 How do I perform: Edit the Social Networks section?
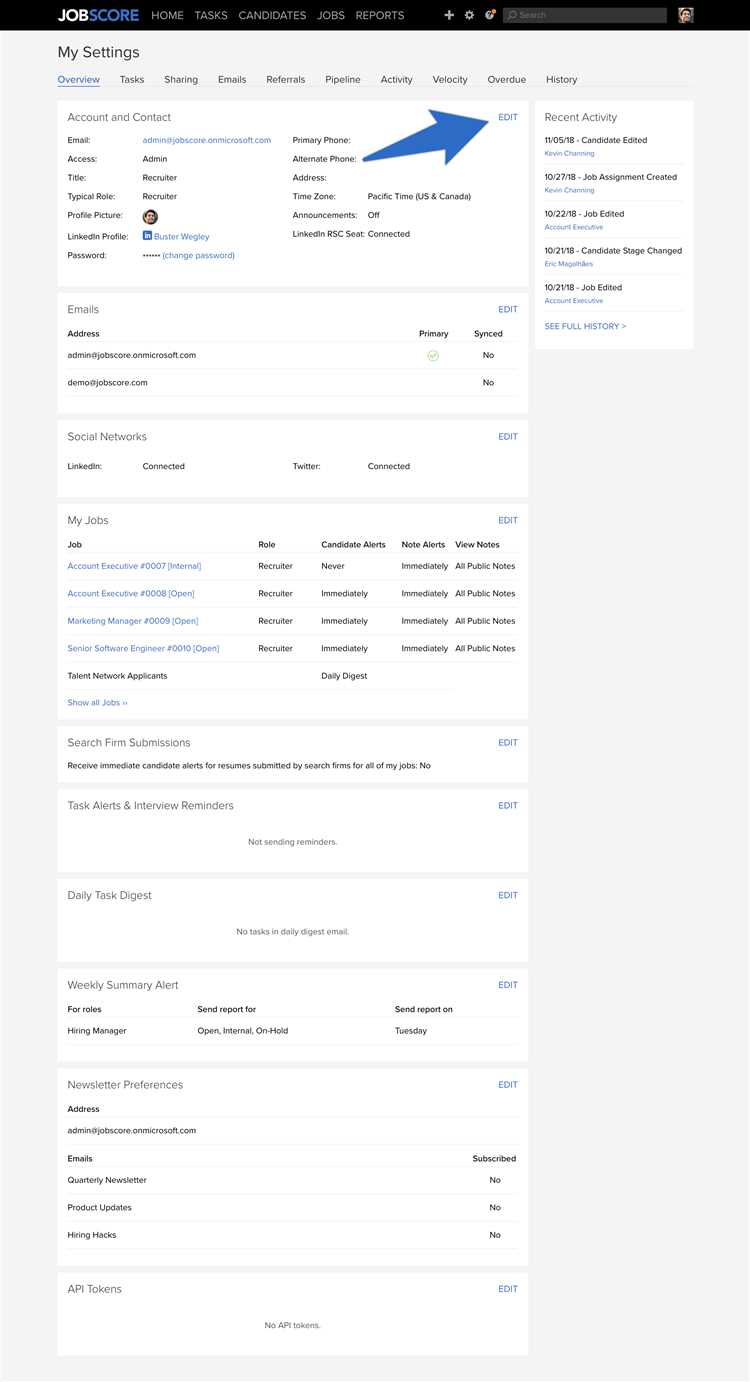[x=508, y=436]
